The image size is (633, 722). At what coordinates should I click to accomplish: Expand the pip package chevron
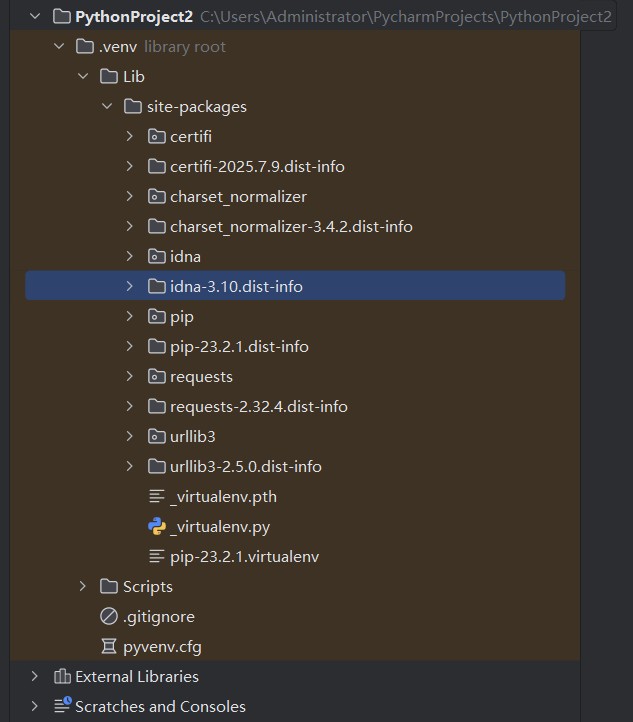130,316
